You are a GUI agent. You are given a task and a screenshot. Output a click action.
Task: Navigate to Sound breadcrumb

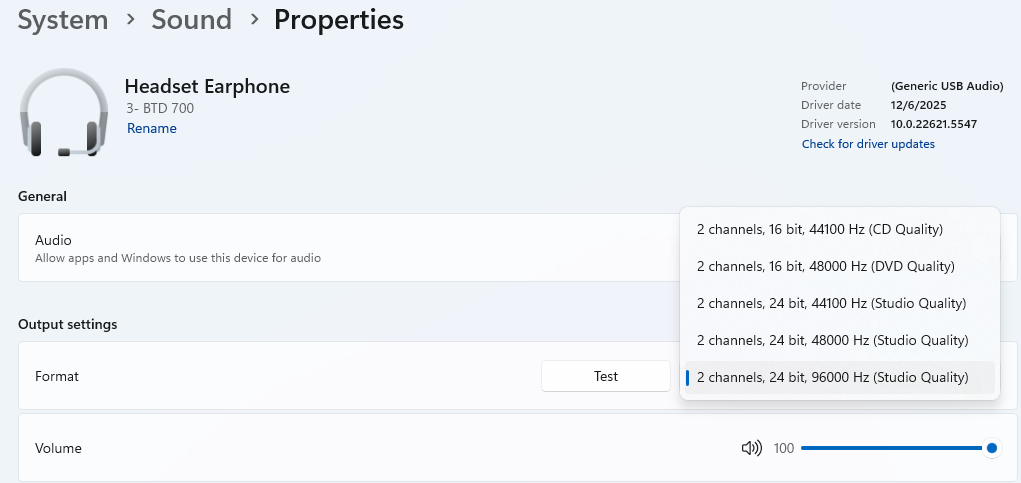pyautogui.click(x=191, y=19)
